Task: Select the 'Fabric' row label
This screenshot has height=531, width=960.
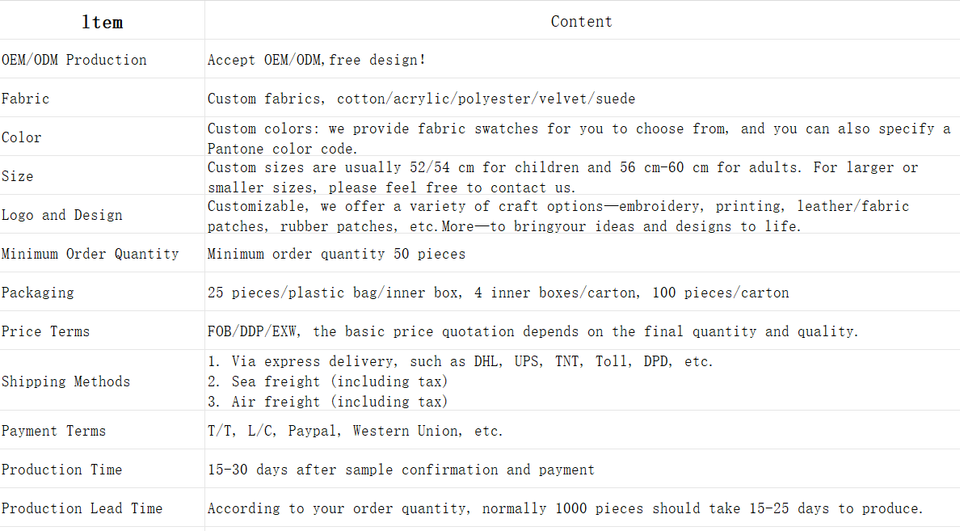Action: [25, 99]
